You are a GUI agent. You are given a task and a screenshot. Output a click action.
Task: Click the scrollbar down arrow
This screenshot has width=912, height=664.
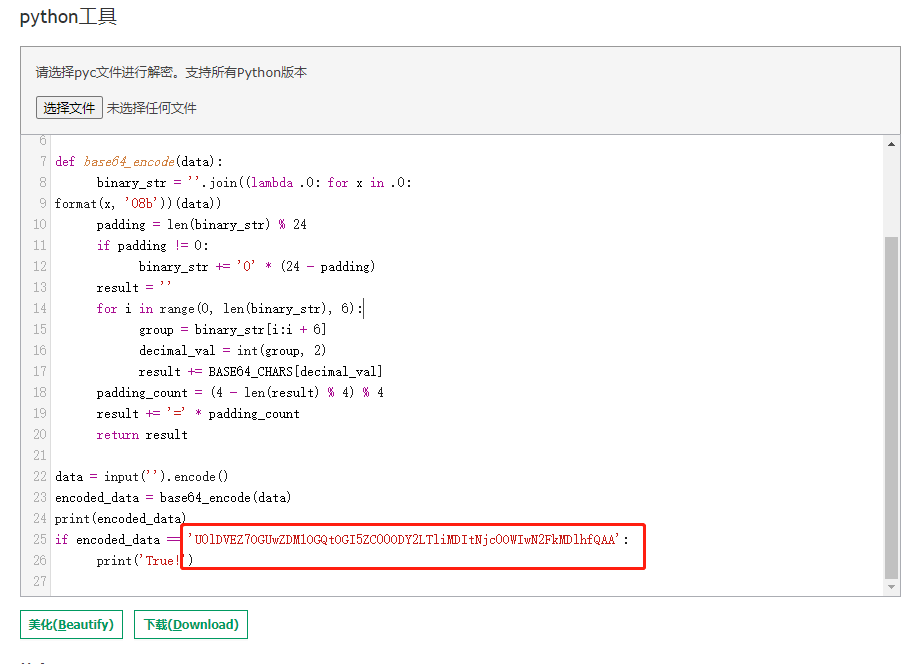pyautogui.click(x=892, y=587)
